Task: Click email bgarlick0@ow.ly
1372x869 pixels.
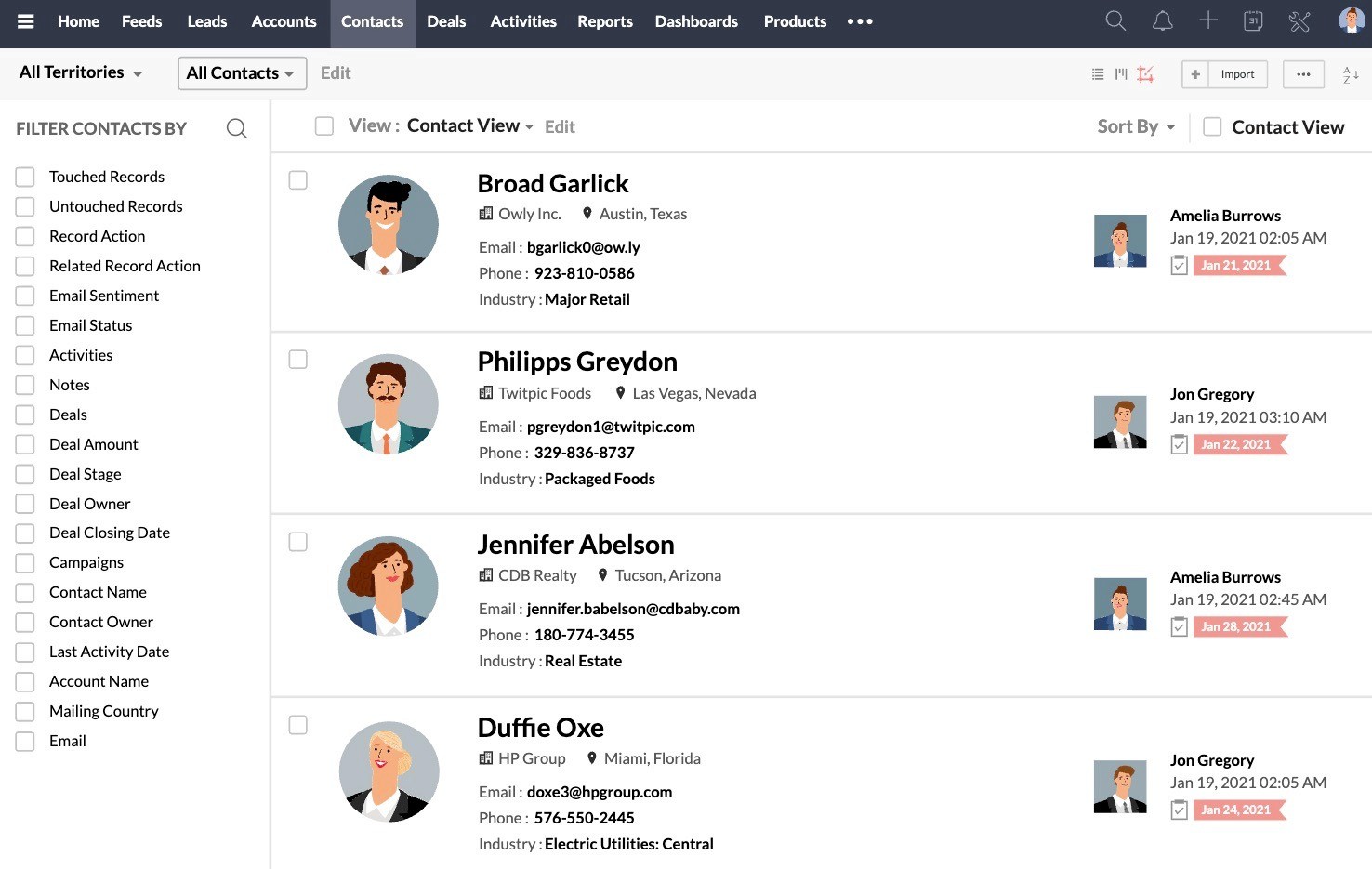Action: 583,247
